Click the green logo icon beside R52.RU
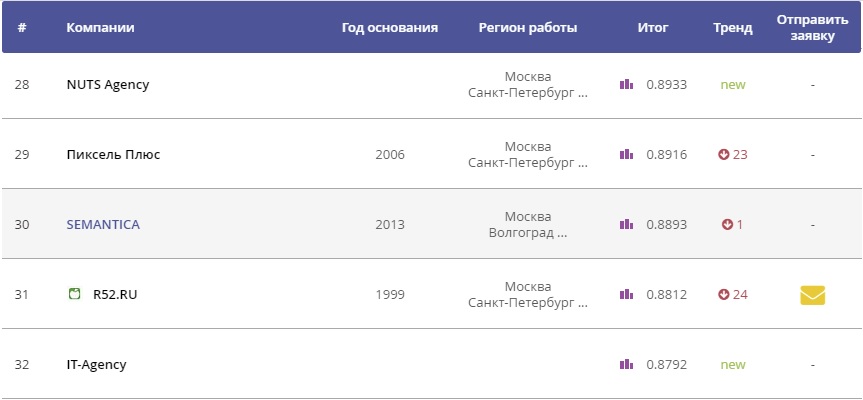 click(x=74, y=294)
